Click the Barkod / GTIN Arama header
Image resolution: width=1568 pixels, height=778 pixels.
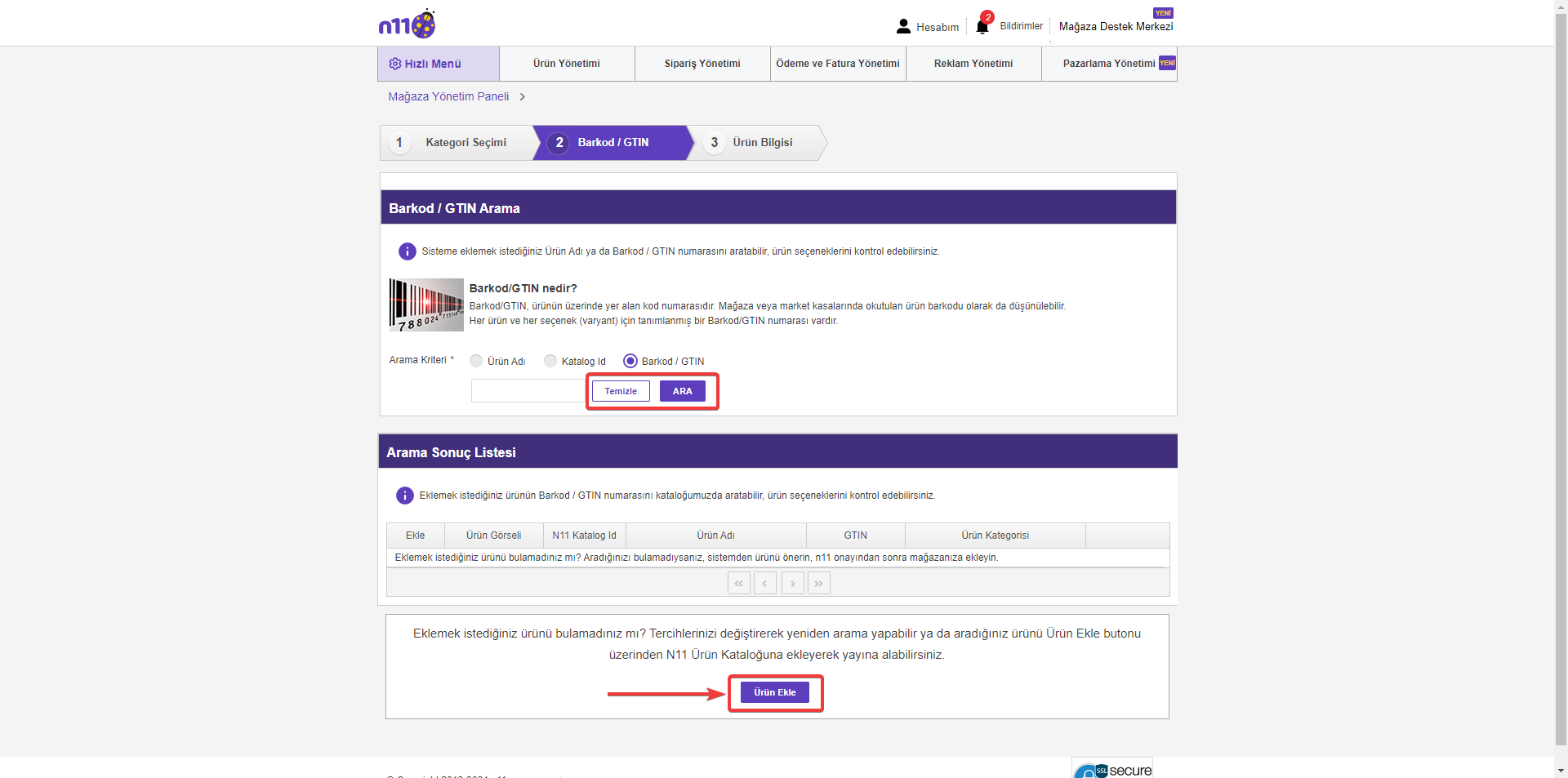pyautogui.click(x=778, y=207)
